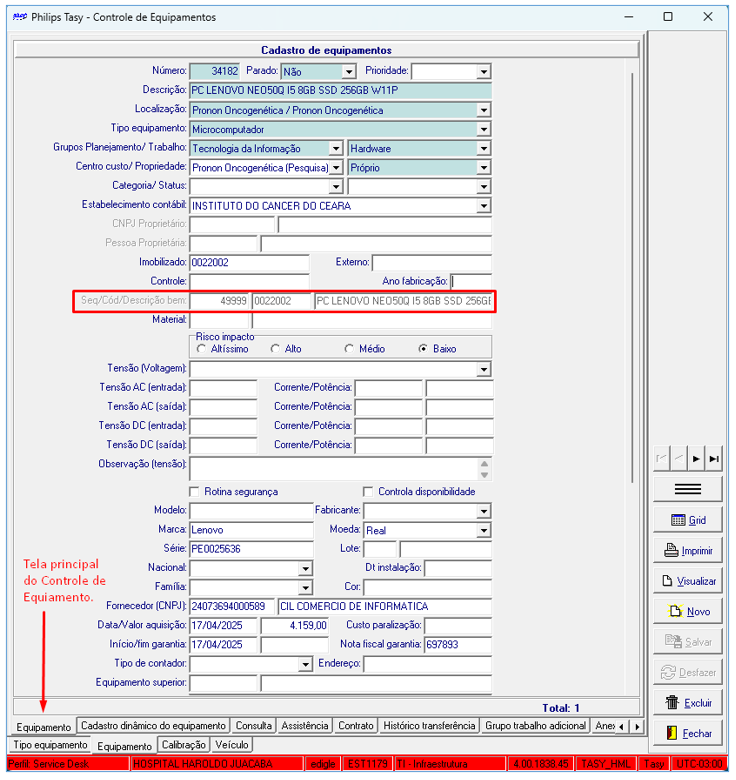The height and width of the screenshot is (780, 736).
Task: Switch to bottom Tipo equipamento tab
Action: coord(50,745)
